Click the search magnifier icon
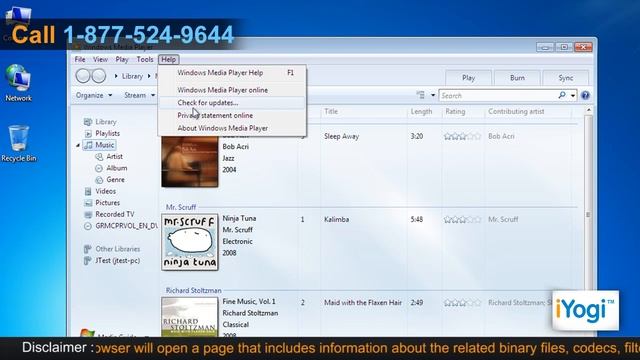This screenshot has height=360, width=640. [562, 95]
